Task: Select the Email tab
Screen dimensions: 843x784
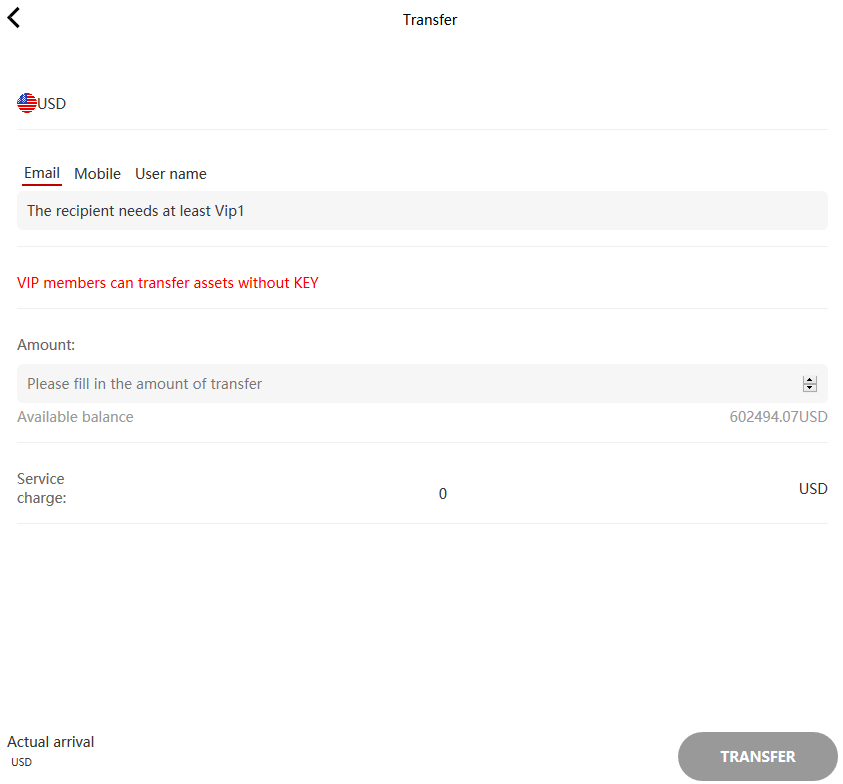Action: point(41,172)
